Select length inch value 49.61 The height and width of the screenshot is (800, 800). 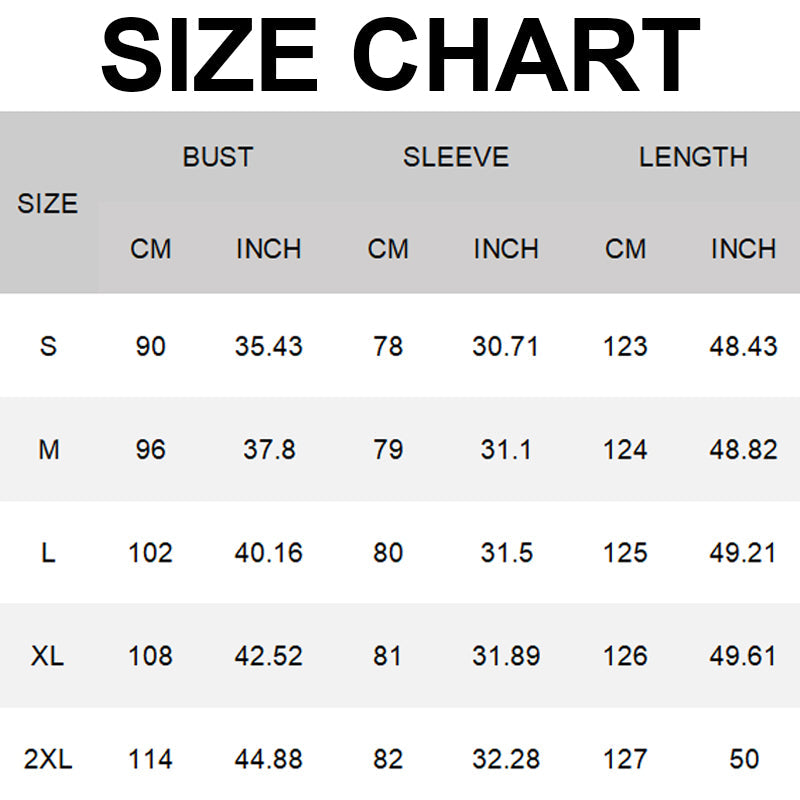743,656
